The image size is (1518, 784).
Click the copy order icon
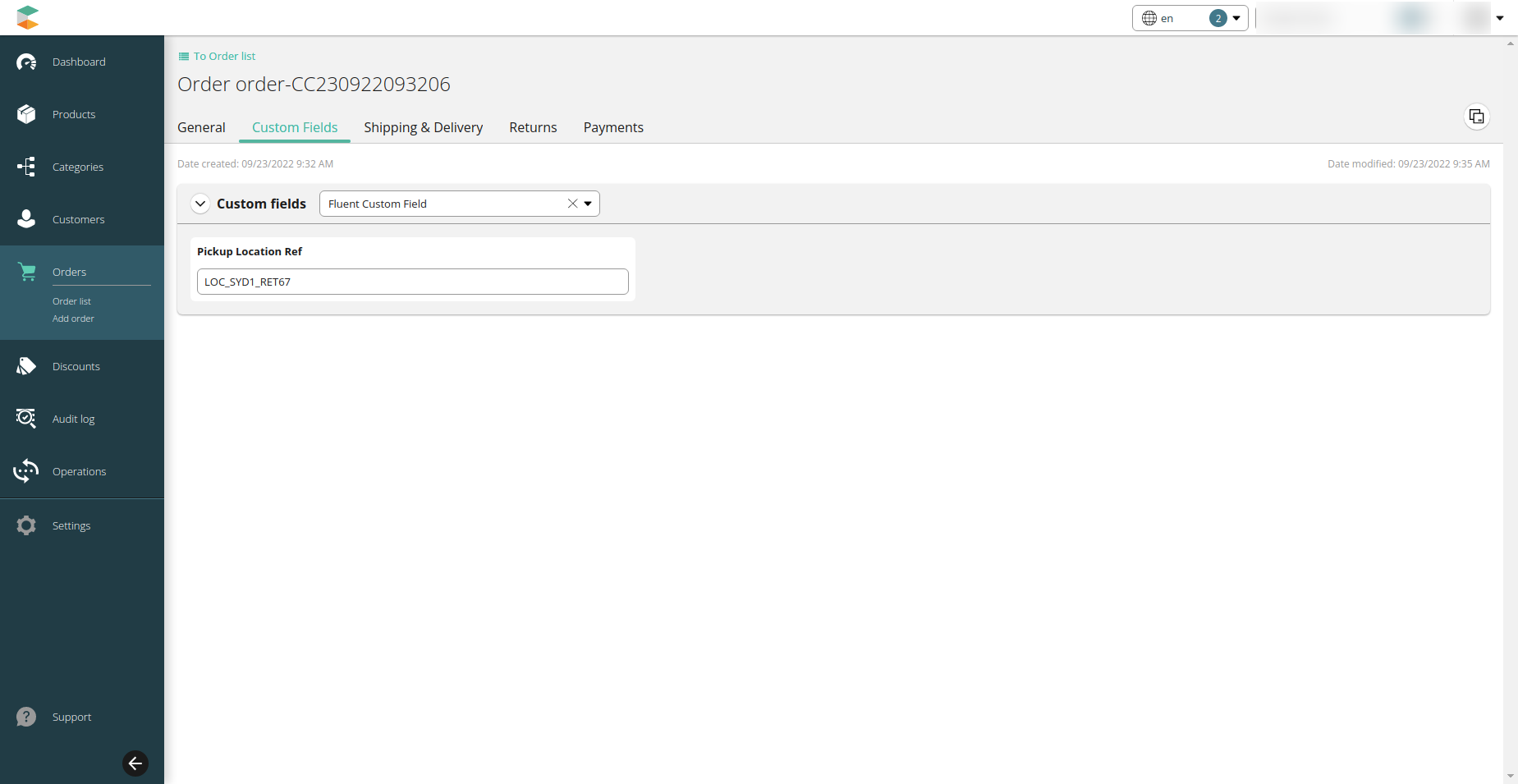(x=1476, y=117)
